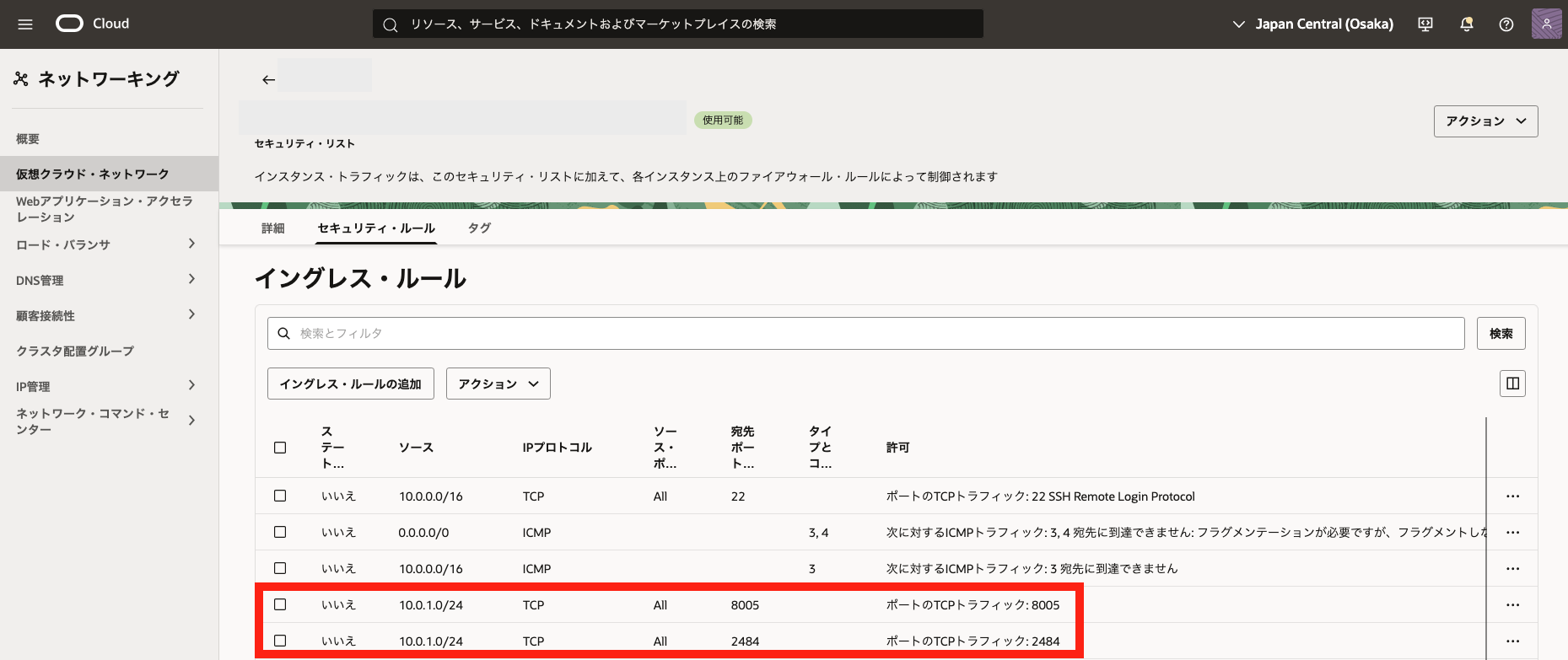Open the Cloud Shell developer tools icon
The width and height of the screenshot is (1568, 660).
click(x=1425, y=24)
